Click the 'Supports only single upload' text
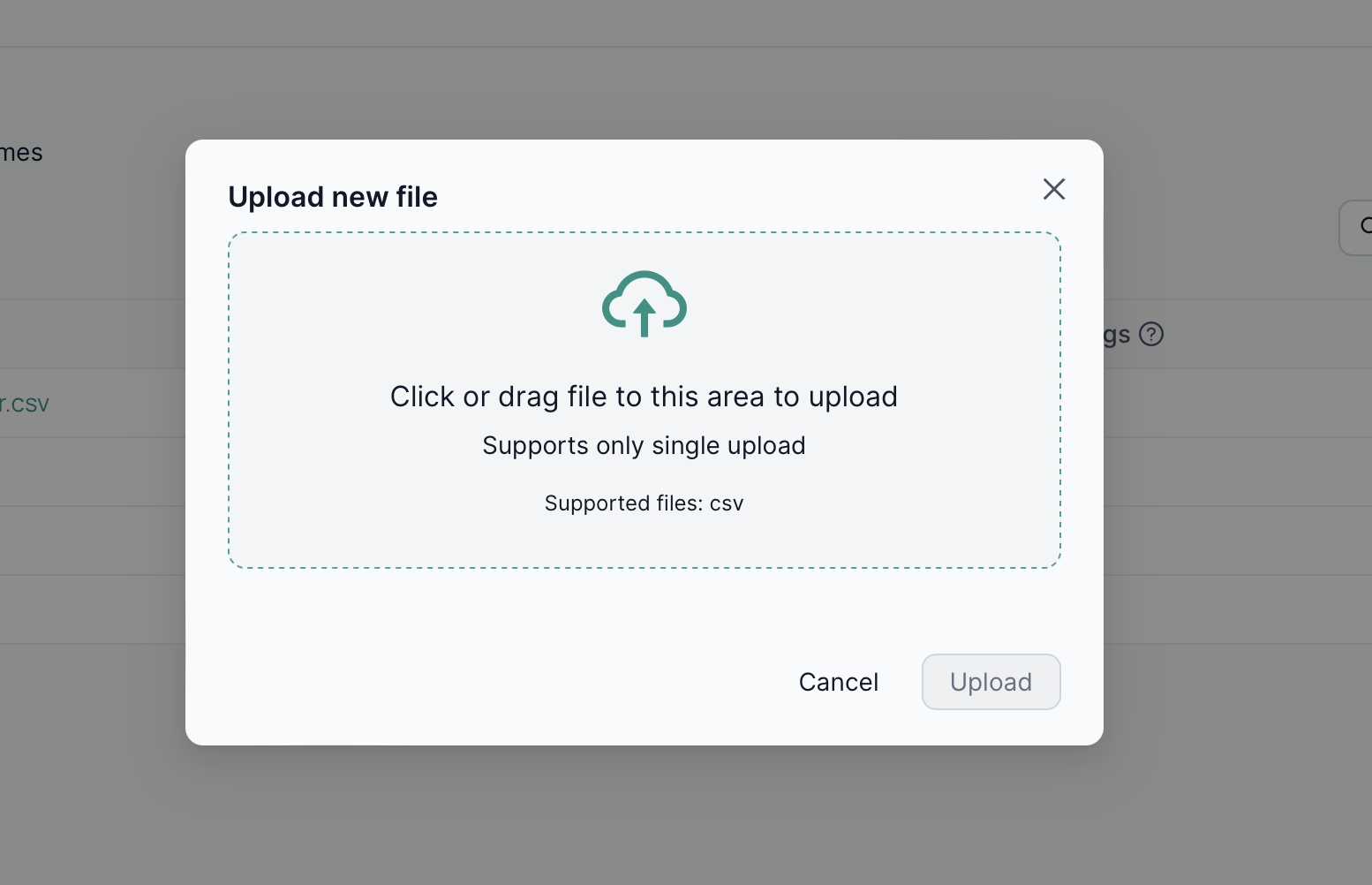The height and width of the screenshot is (885, 1372). coord(644,445)
